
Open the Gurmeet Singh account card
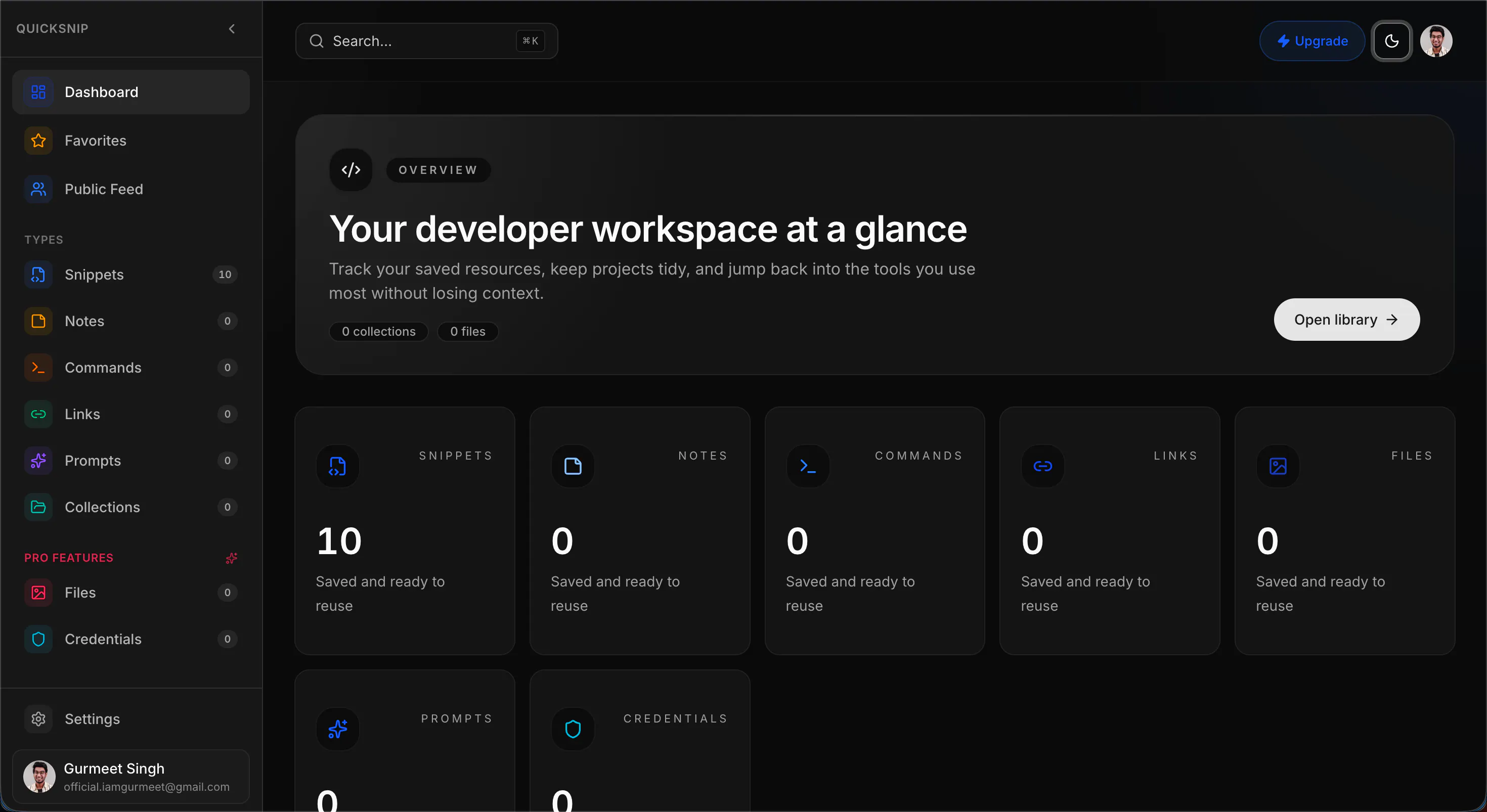pos(131,776)
